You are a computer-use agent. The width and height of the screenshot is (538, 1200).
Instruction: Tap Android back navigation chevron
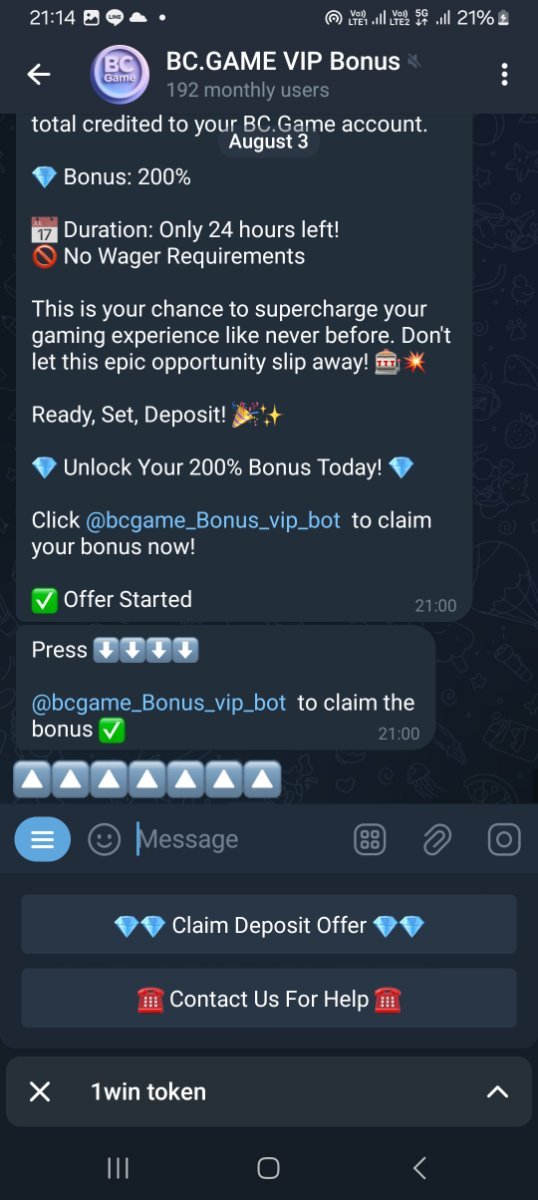click(x=420, y=1168)
